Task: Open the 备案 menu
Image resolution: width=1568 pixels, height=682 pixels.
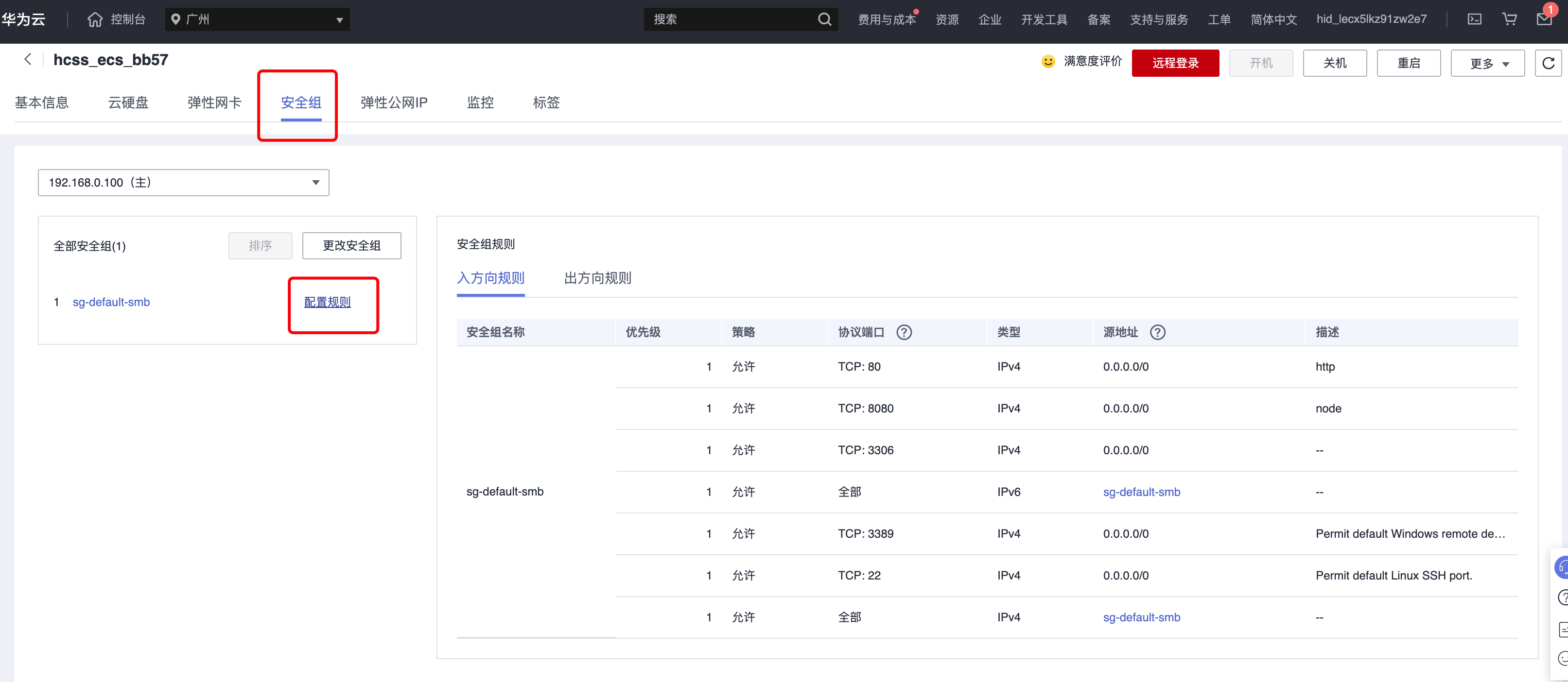Action: tap(1098, 19)
